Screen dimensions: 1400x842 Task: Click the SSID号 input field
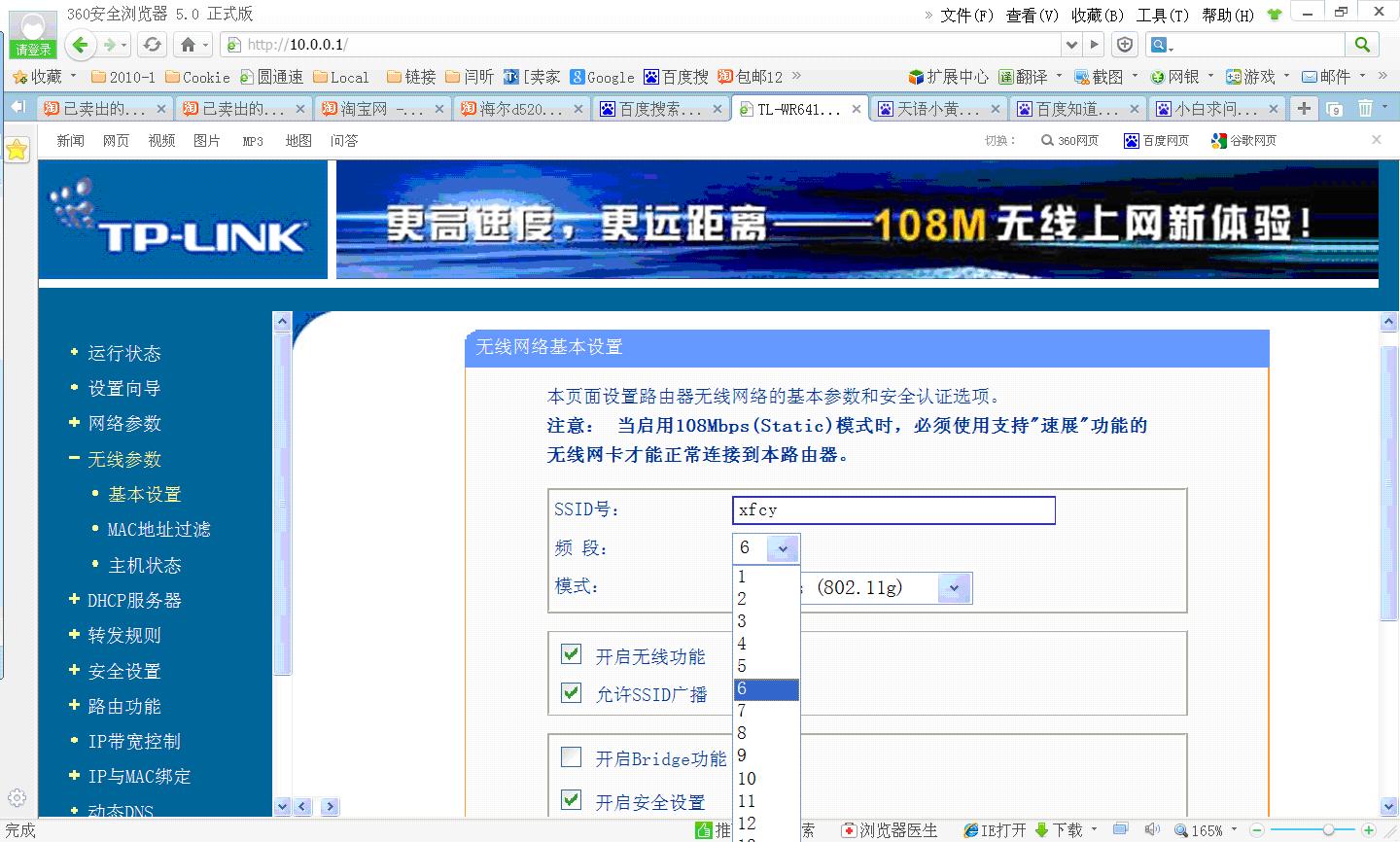pos(893,510)
